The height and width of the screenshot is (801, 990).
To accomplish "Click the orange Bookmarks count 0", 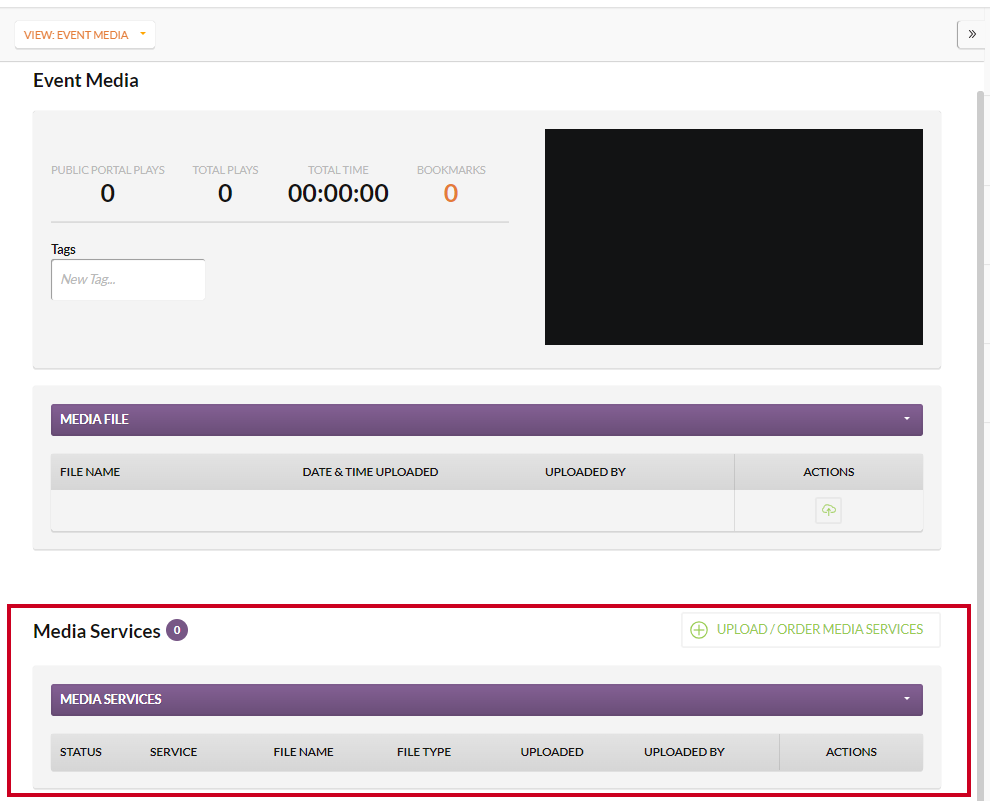I will coord(450,193).
